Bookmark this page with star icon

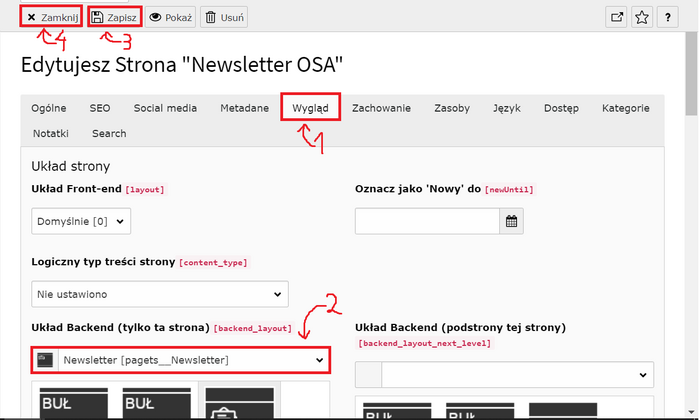tap(642, 17)
